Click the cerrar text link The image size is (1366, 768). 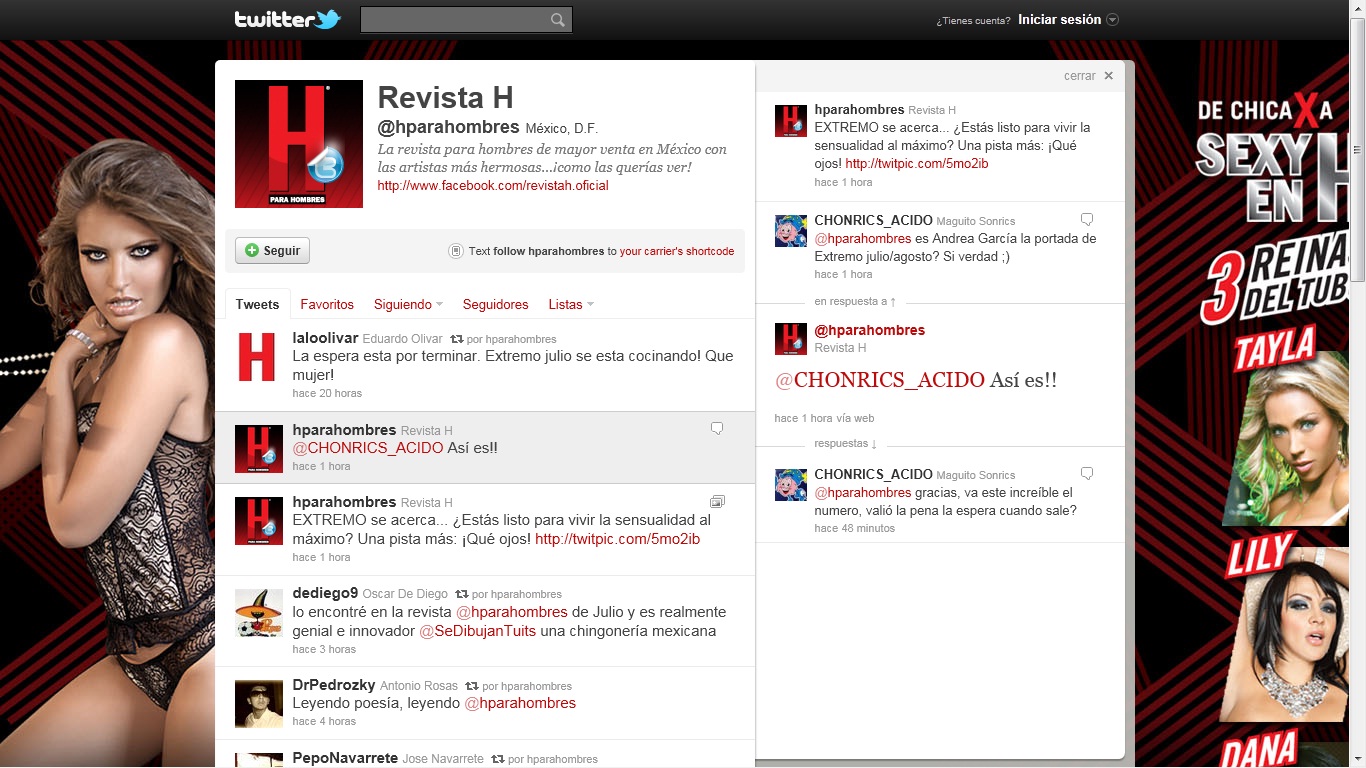coord(1079,76)
